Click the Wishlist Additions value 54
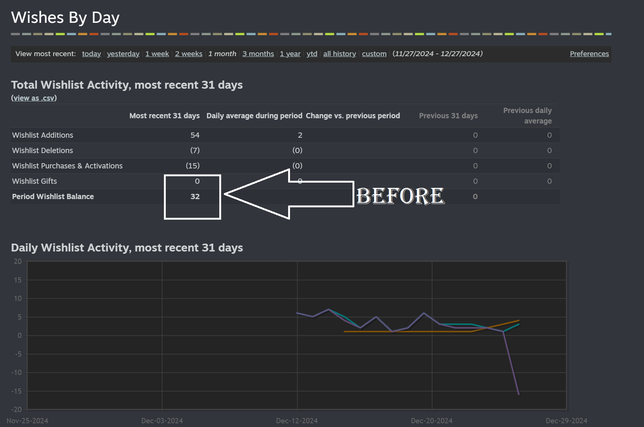 click(x=195, y=135)
